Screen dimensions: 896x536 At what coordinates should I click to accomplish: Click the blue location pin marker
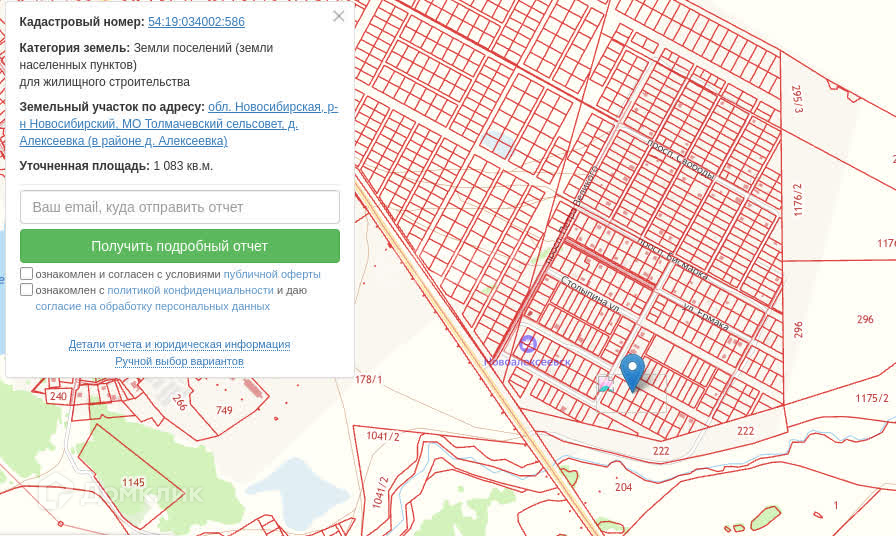(x=632, y=370)
